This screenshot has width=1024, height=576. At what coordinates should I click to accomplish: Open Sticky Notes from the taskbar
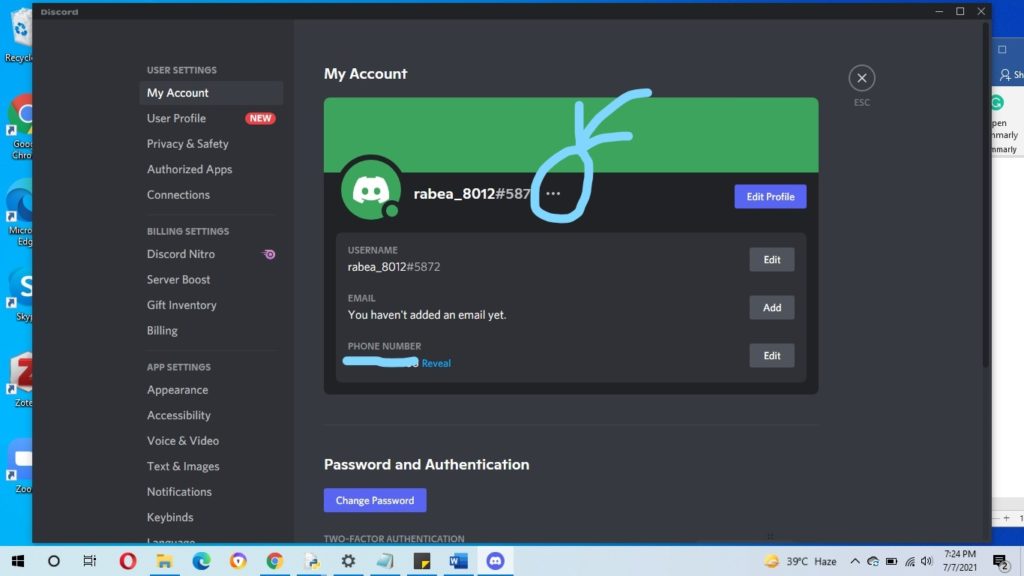(x=422, y=561)
